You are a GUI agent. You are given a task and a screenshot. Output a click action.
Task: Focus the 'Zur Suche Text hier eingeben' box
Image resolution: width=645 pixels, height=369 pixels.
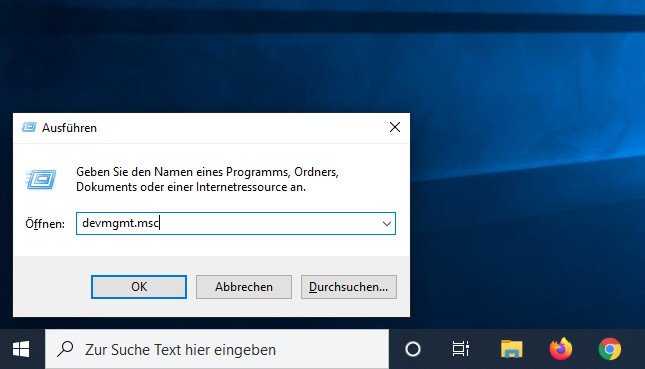tap(217, 349)
